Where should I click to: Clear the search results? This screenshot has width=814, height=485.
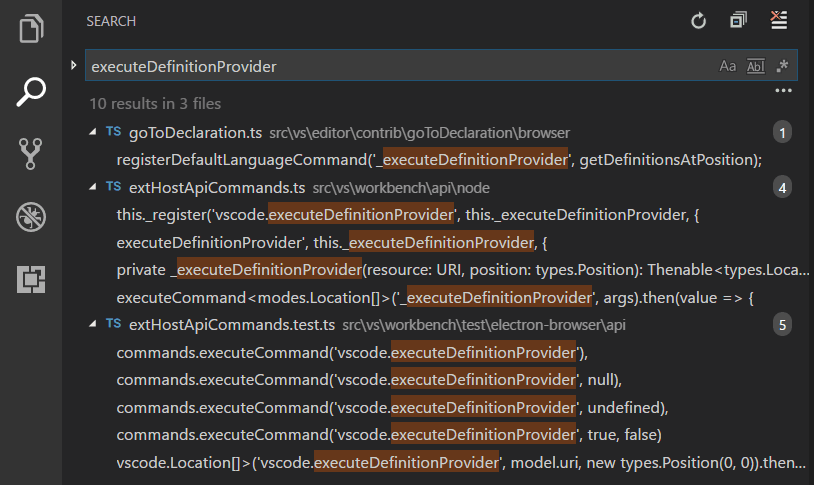pos(779,21)
